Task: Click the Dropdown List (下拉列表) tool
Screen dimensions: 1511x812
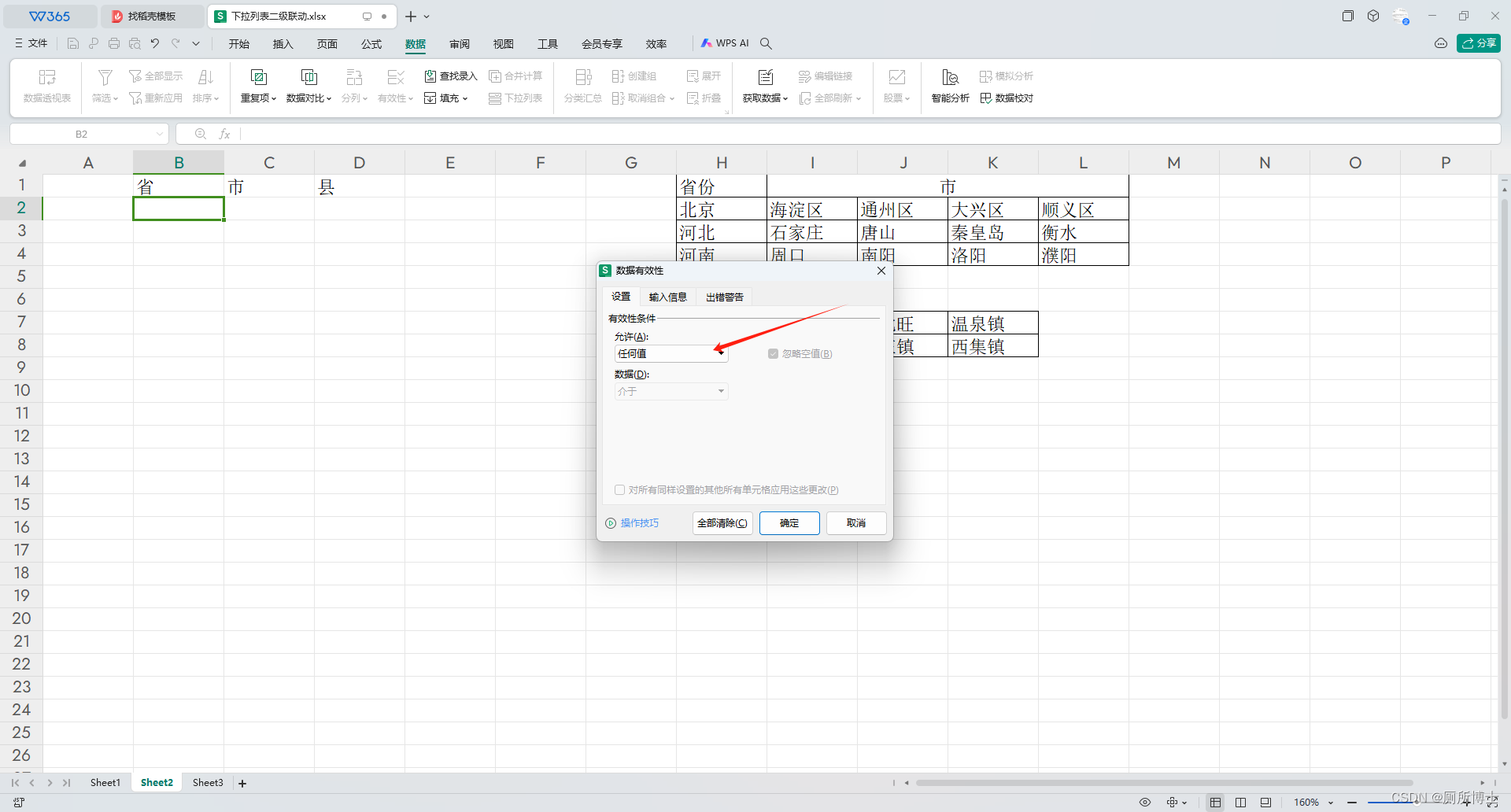Action: coord(515,98)
